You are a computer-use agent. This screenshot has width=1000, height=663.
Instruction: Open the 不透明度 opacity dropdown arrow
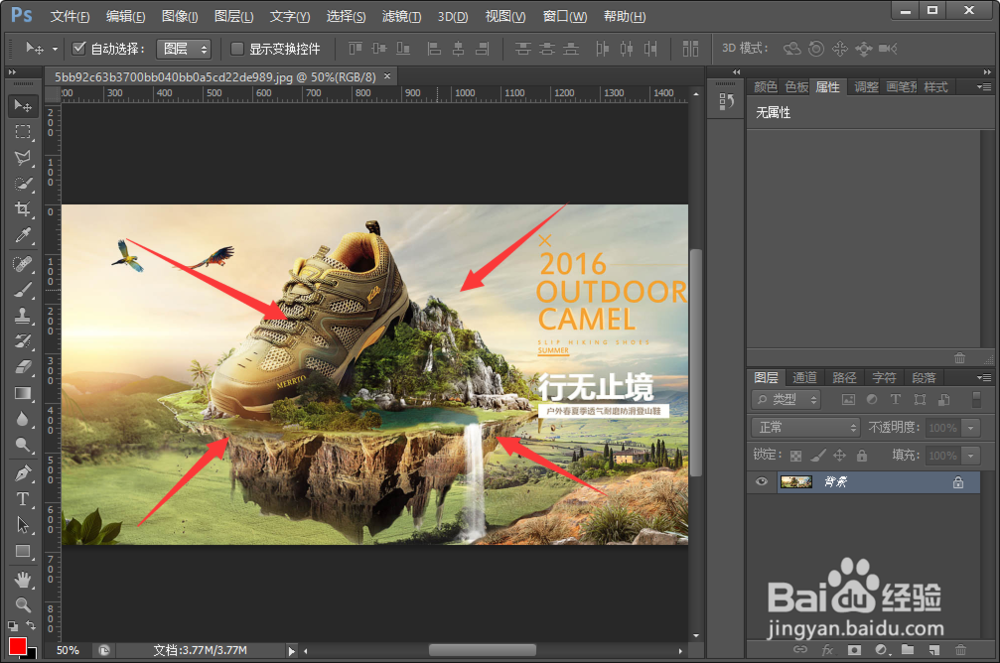(971, 428)
